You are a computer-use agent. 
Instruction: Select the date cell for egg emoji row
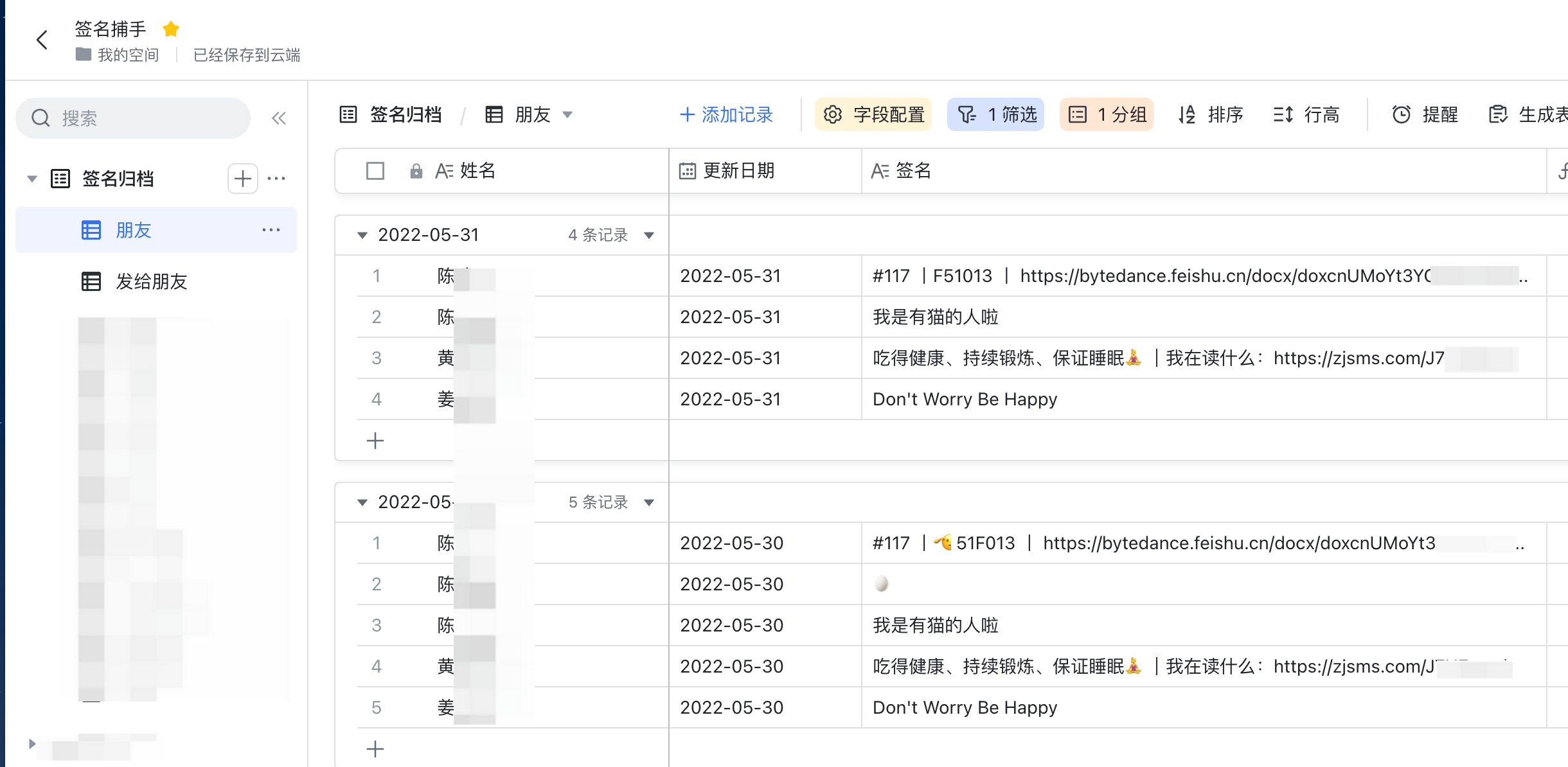coord(765,585)
